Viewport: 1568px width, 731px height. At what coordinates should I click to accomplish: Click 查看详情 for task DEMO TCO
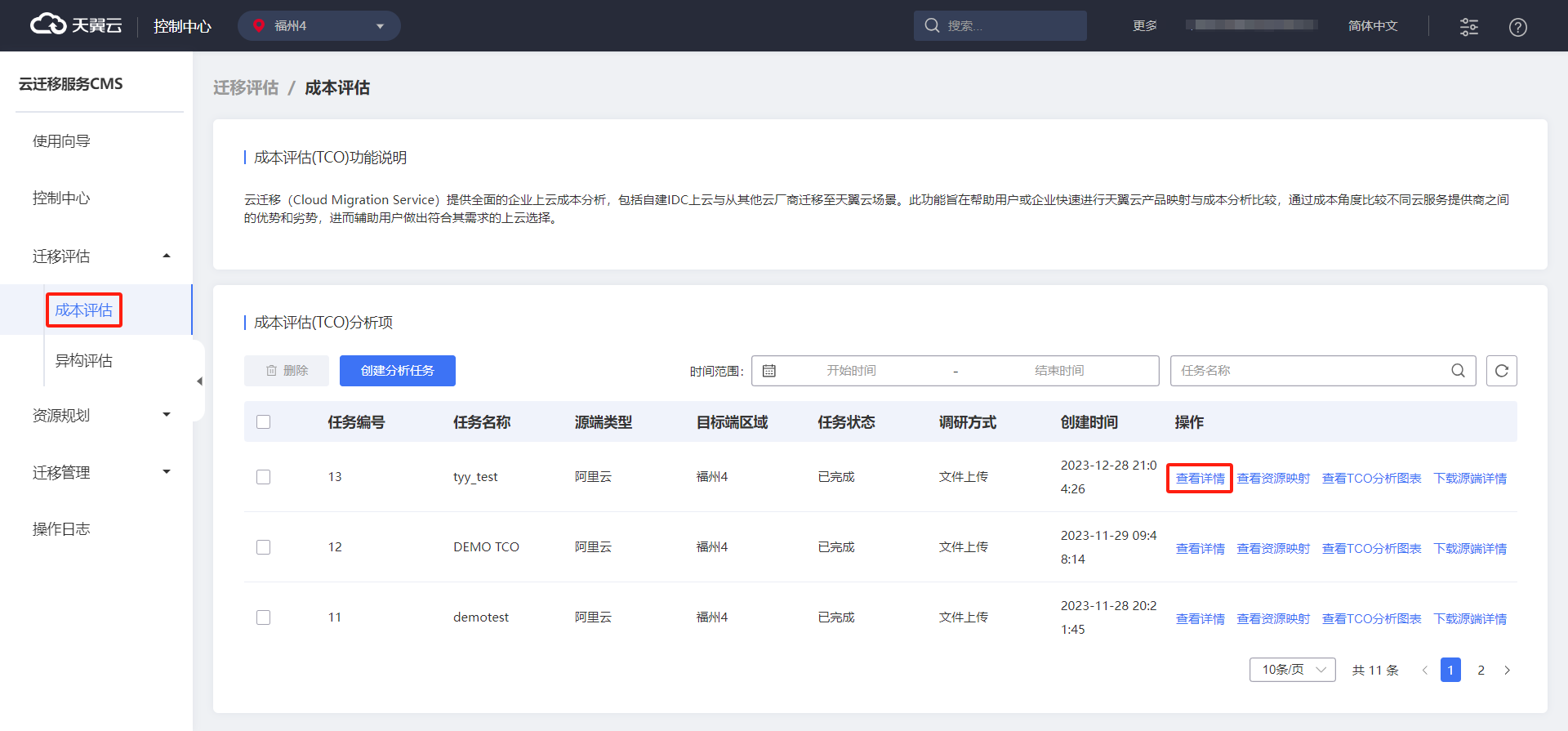click(x=1200, y=549)
